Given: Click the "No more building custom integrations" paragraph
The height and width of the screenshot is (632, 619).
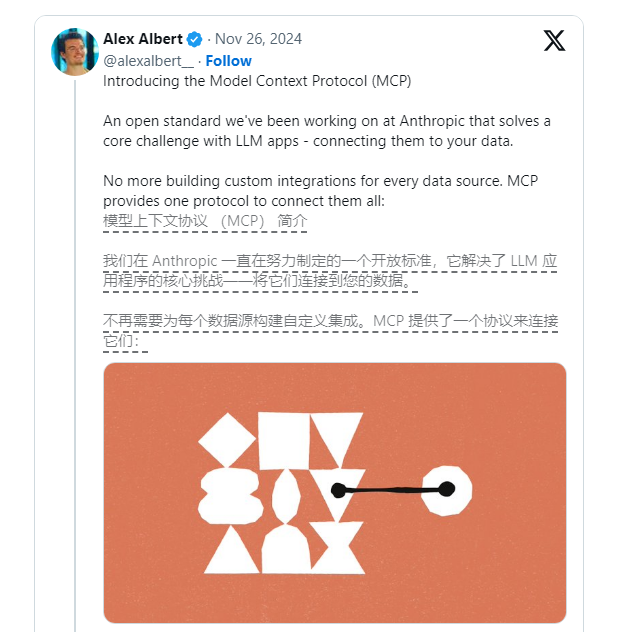Looking at the screenshot, I should coord(321,190).
